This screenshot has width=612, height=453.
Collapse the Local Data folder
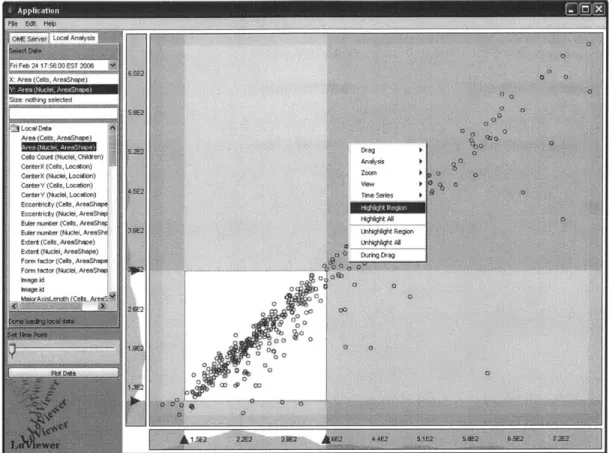click(x=16, y=128)
